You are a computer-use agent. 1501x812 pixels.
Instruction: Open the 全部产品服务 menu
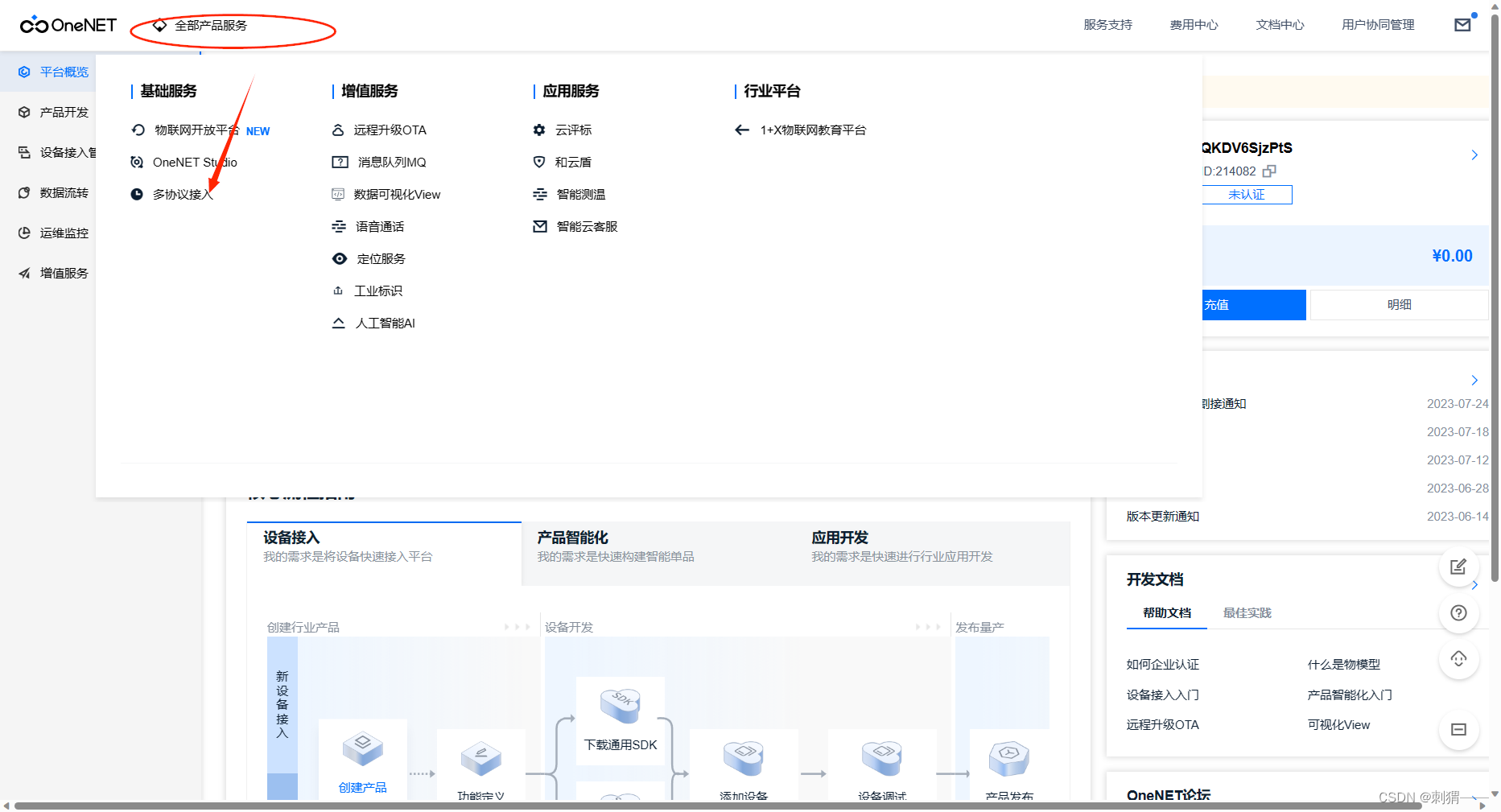click(200, 26)
